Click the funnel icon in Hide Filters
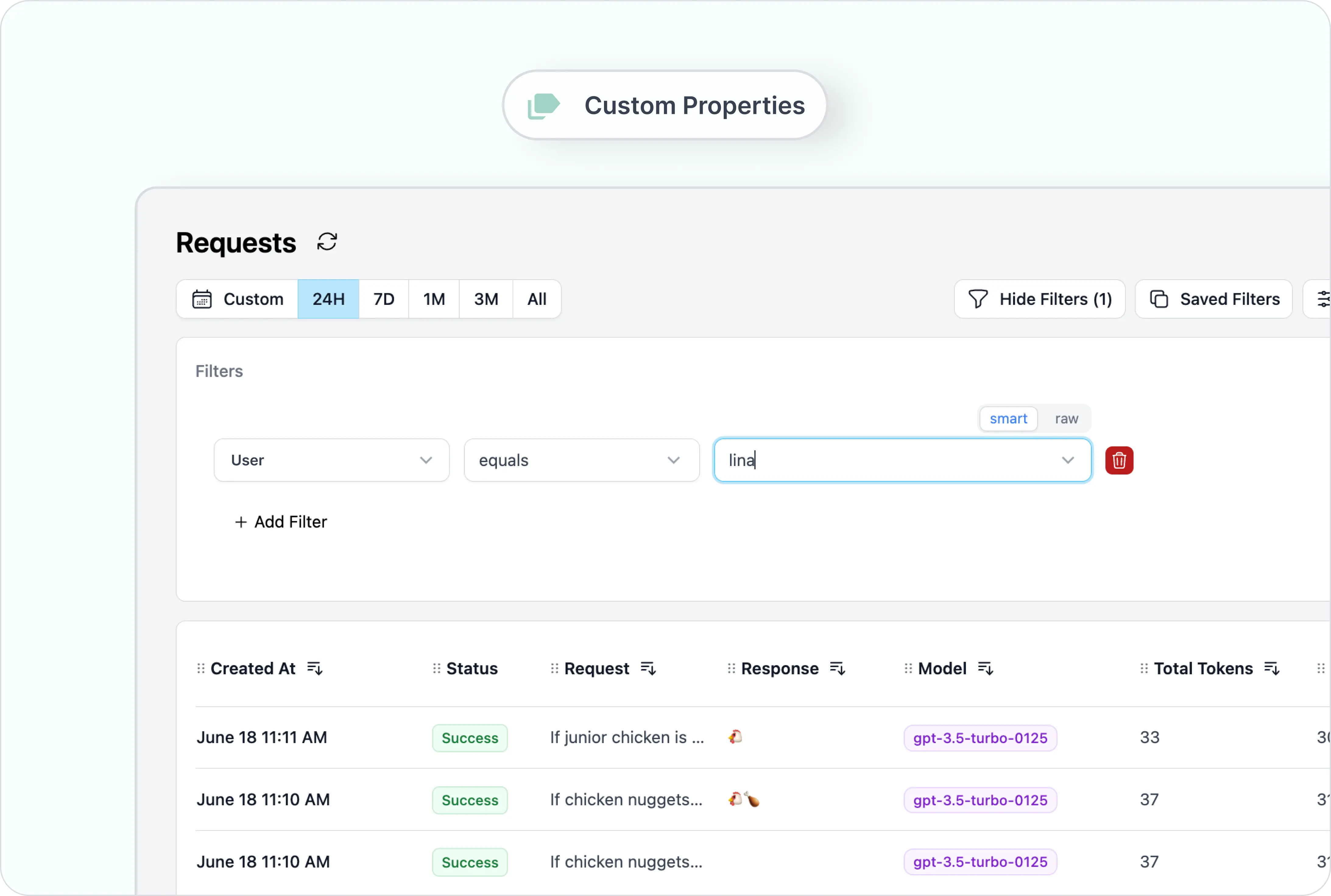Screen dimensions: 1331x896 point(978,299)
